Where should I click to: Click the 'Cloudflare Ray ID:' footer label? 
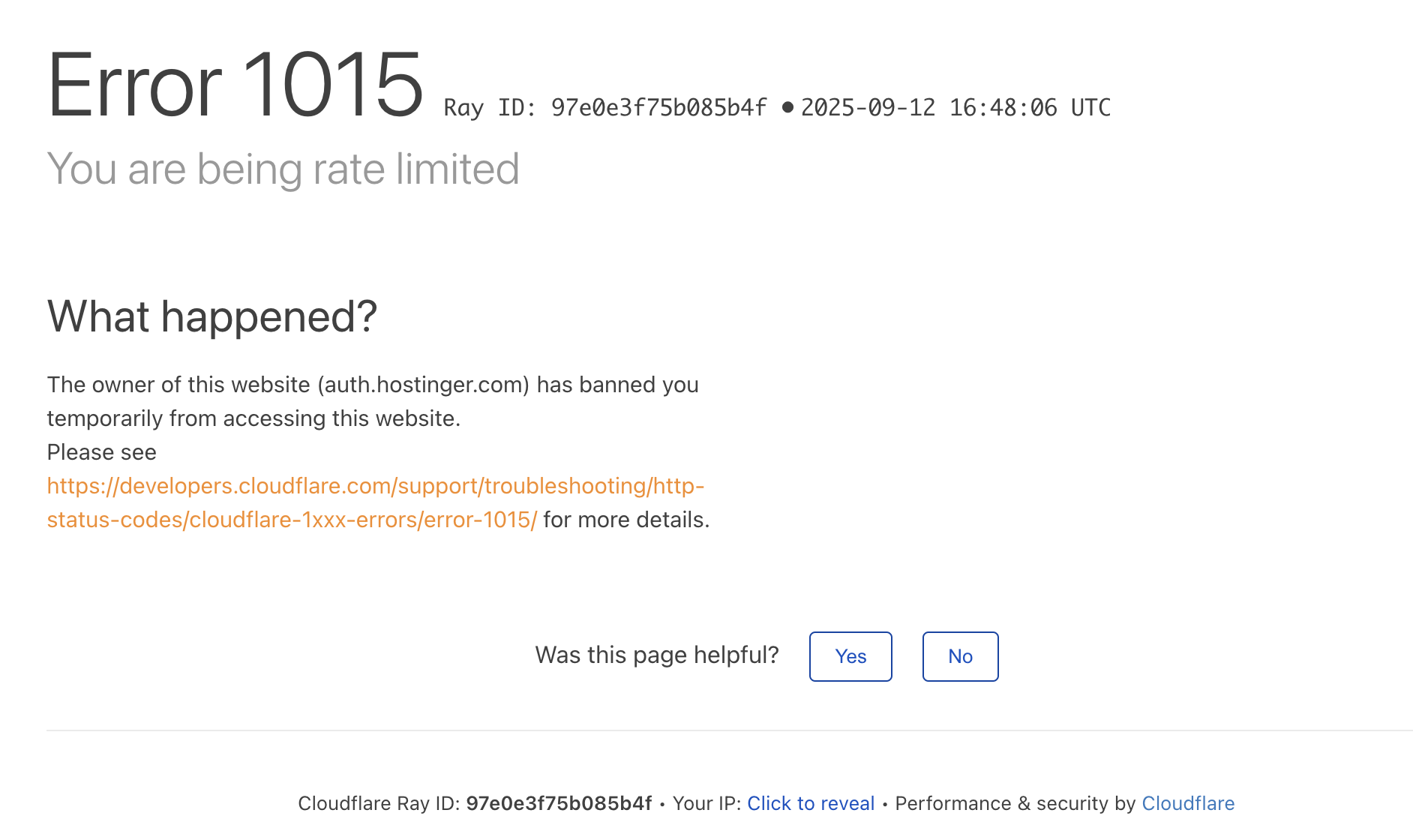[x=379, y=803]
